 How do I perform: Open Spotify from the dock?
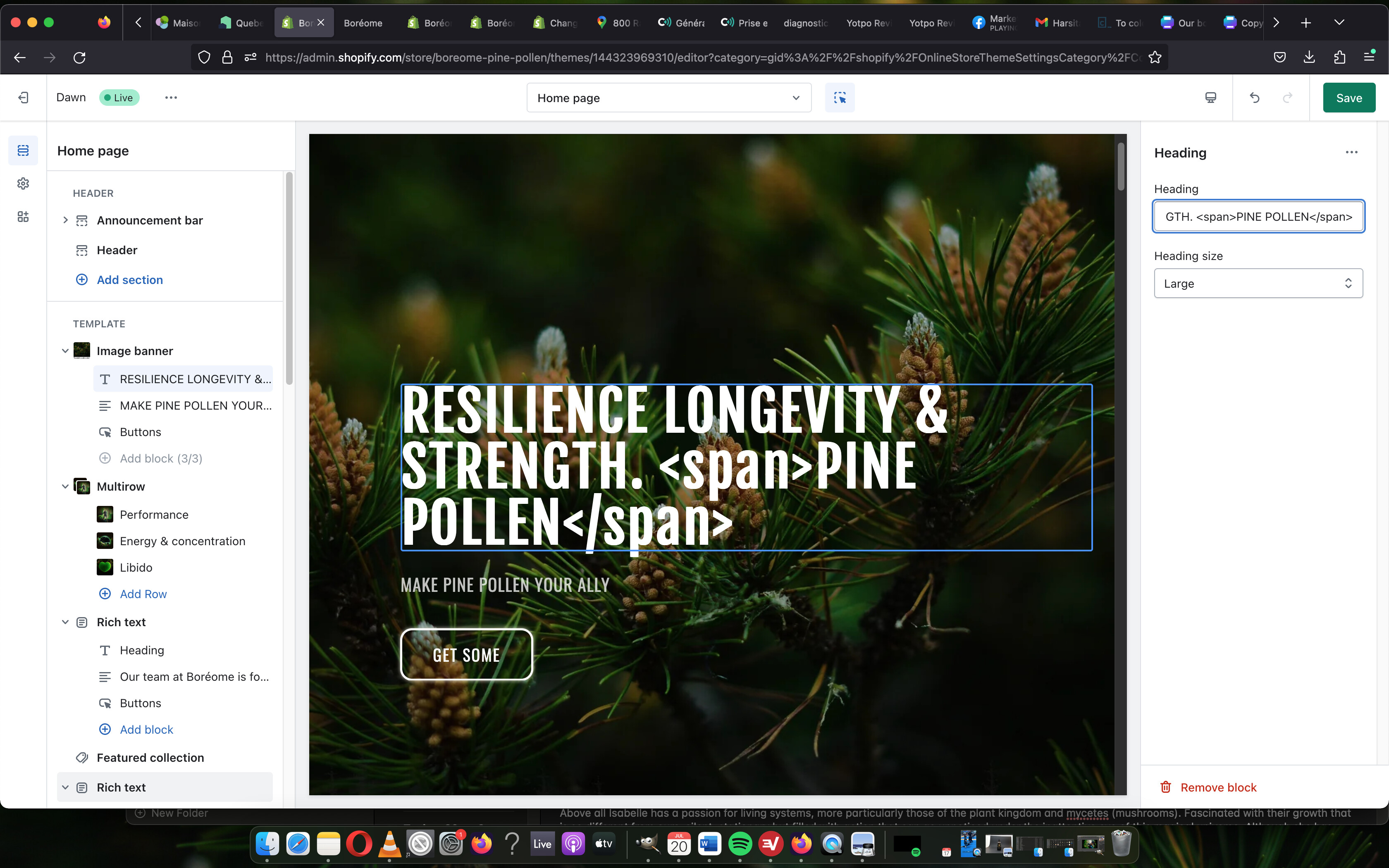coord(740,844)
